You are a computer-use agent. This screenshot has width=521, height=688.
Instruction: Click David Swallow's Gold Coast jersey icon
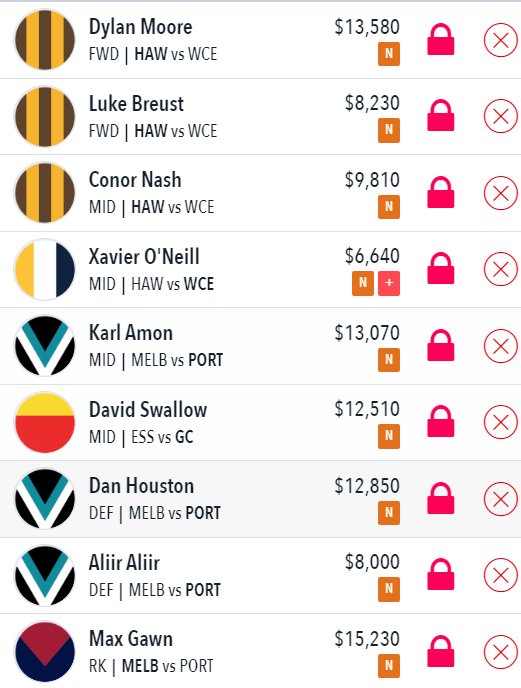click(x=44, y=423)
